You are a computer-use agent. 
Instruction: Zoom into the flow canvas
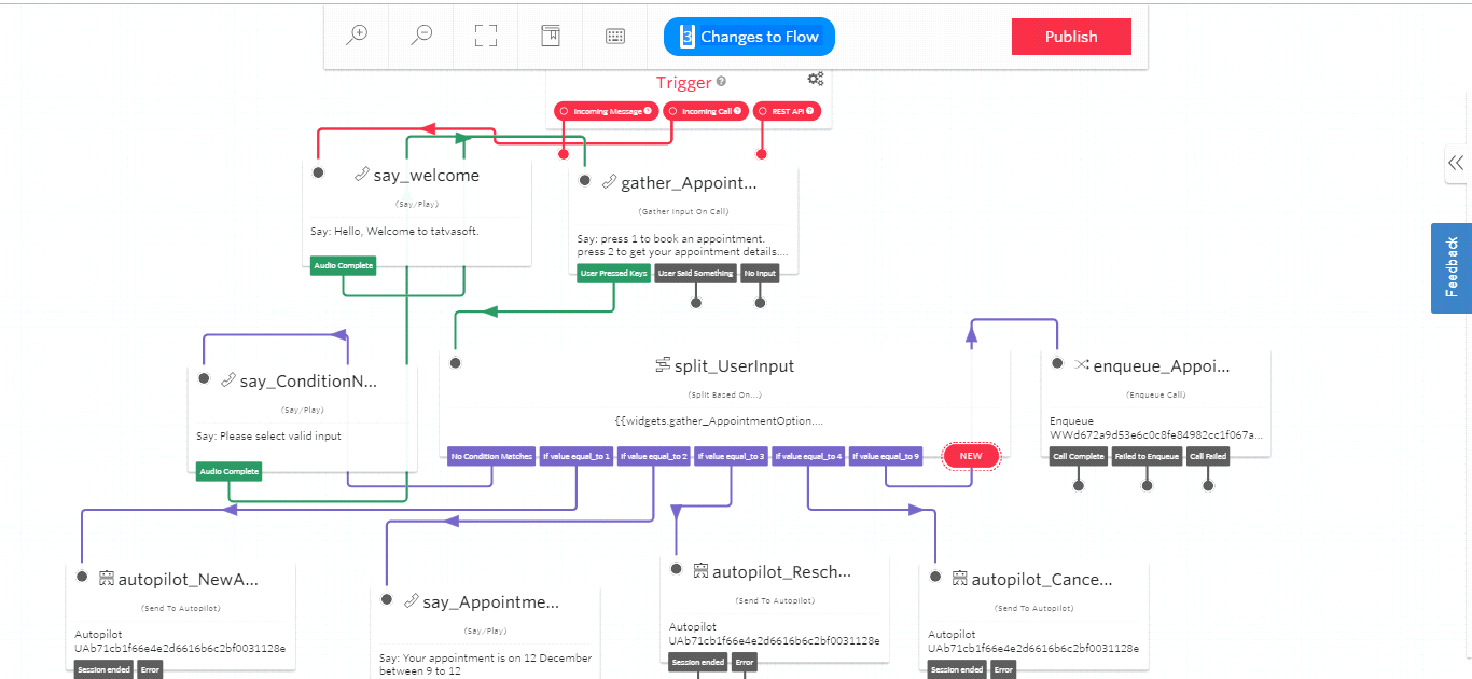355,33
